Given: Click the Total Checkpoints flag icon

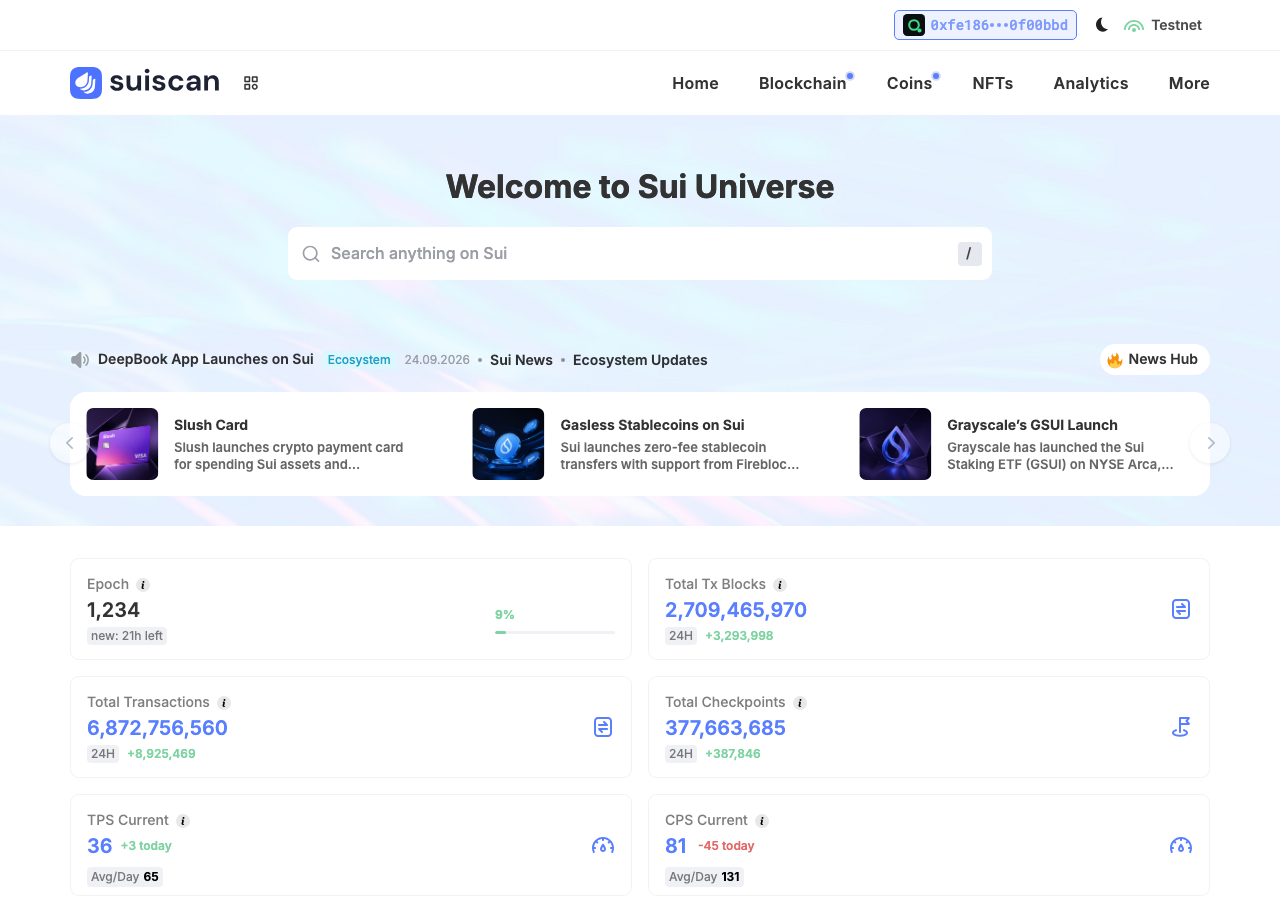Looking at the screenshot, I should (x=1181, y=727).
